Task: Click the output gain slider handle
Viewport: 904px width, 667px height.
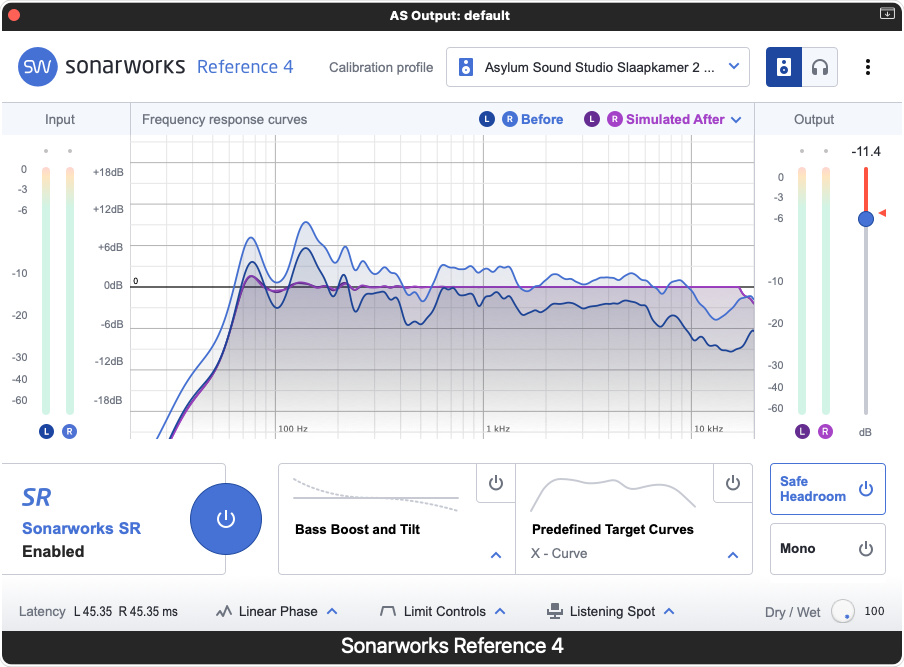Action: [865, 219]
